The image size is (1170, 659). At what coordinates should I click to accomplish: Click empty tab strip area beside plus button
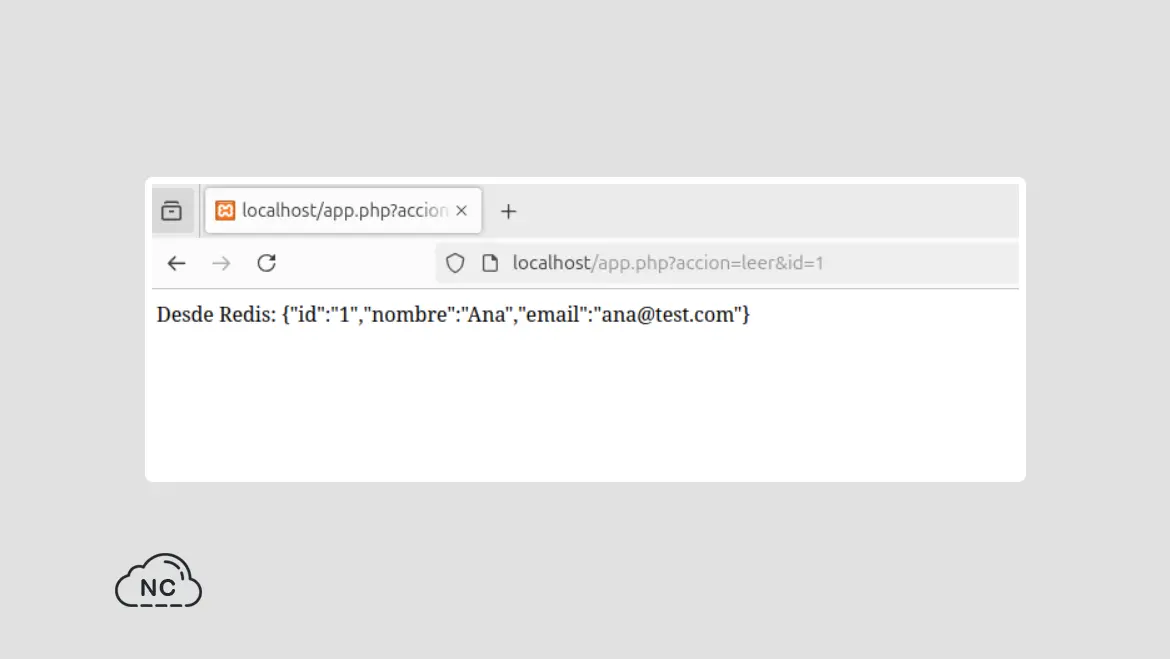click(769, 211)
